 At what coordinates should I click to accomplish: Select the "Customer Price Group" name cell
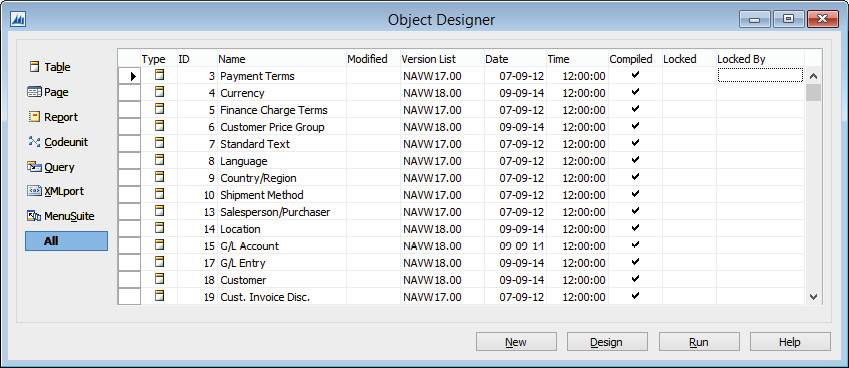click(282, 127)
